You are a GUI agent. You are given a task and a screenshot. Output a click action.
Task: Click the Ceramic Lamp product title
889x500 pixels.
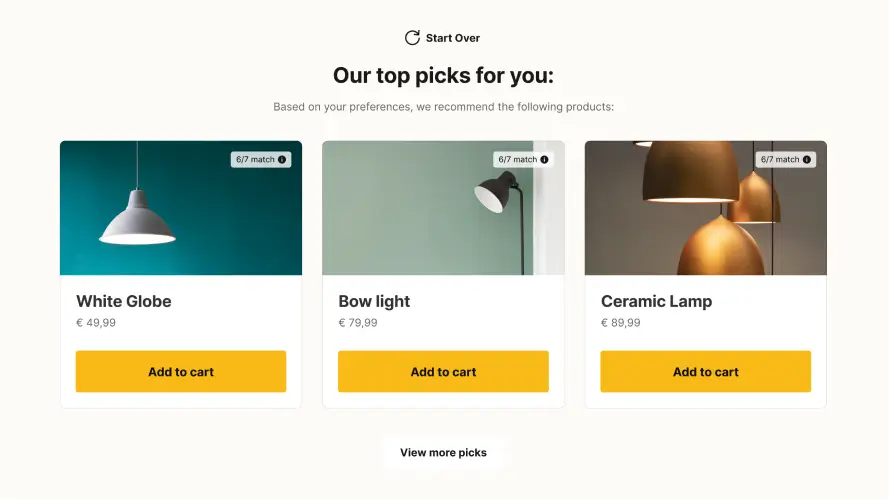[656, 301]
